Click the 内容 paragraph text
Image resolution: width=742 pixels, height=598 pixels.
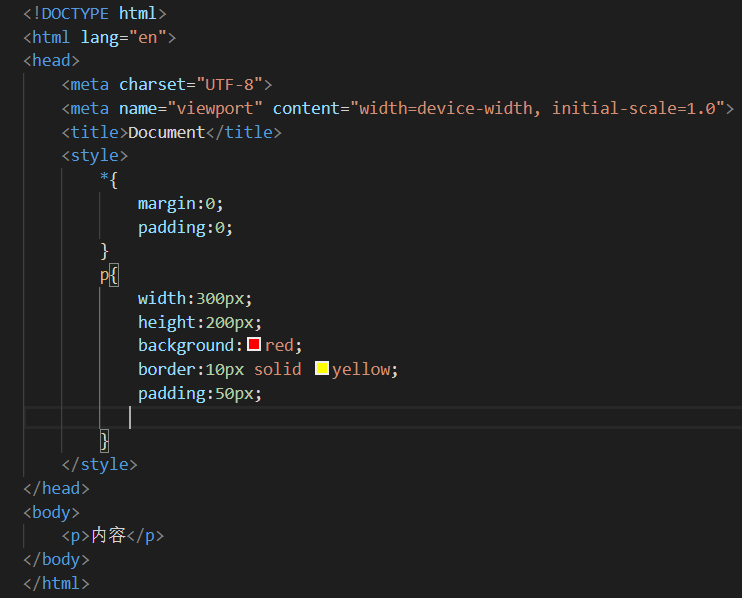(109, 536)
